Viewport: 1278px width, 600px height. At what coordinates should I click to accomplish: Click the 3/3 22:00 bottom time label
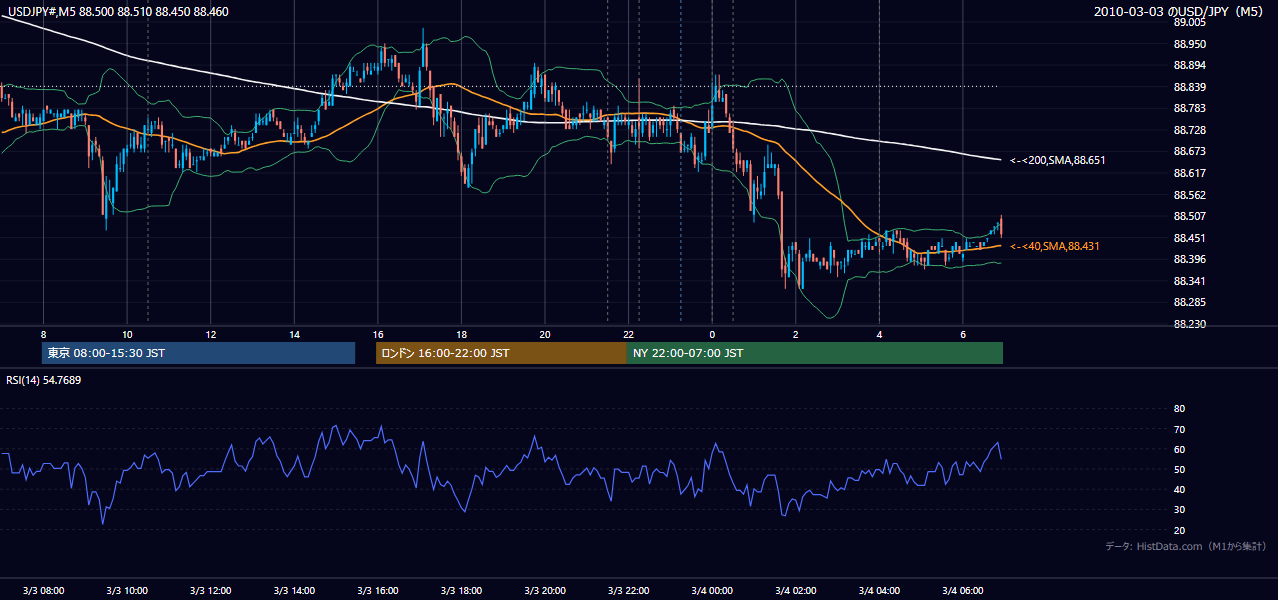point(628,590)
